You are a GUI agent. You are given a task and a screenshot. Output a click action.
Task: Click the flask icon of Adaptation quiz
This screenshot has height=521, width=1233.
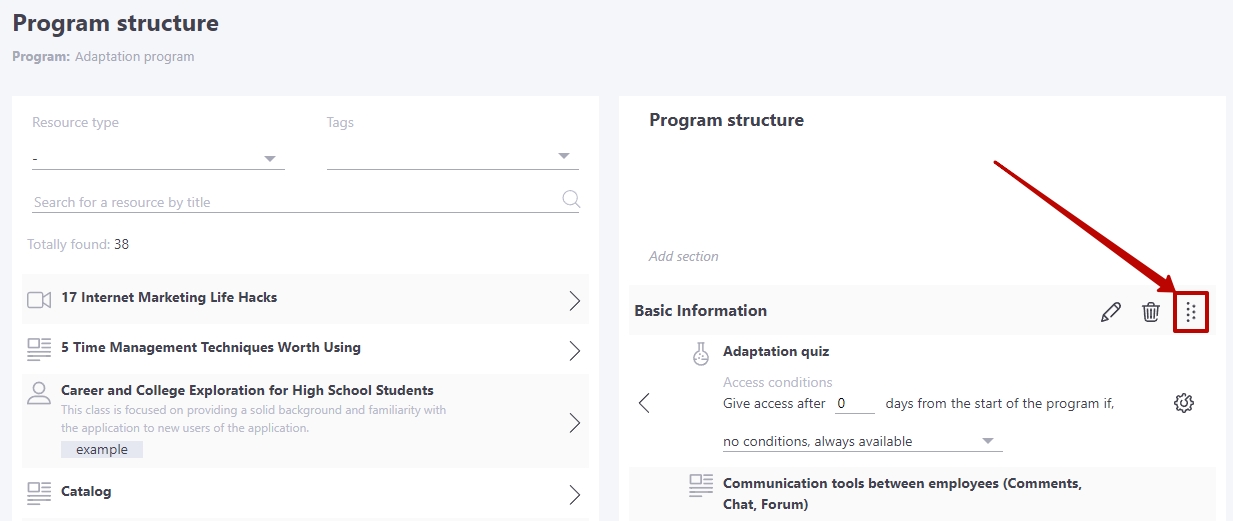701,353
